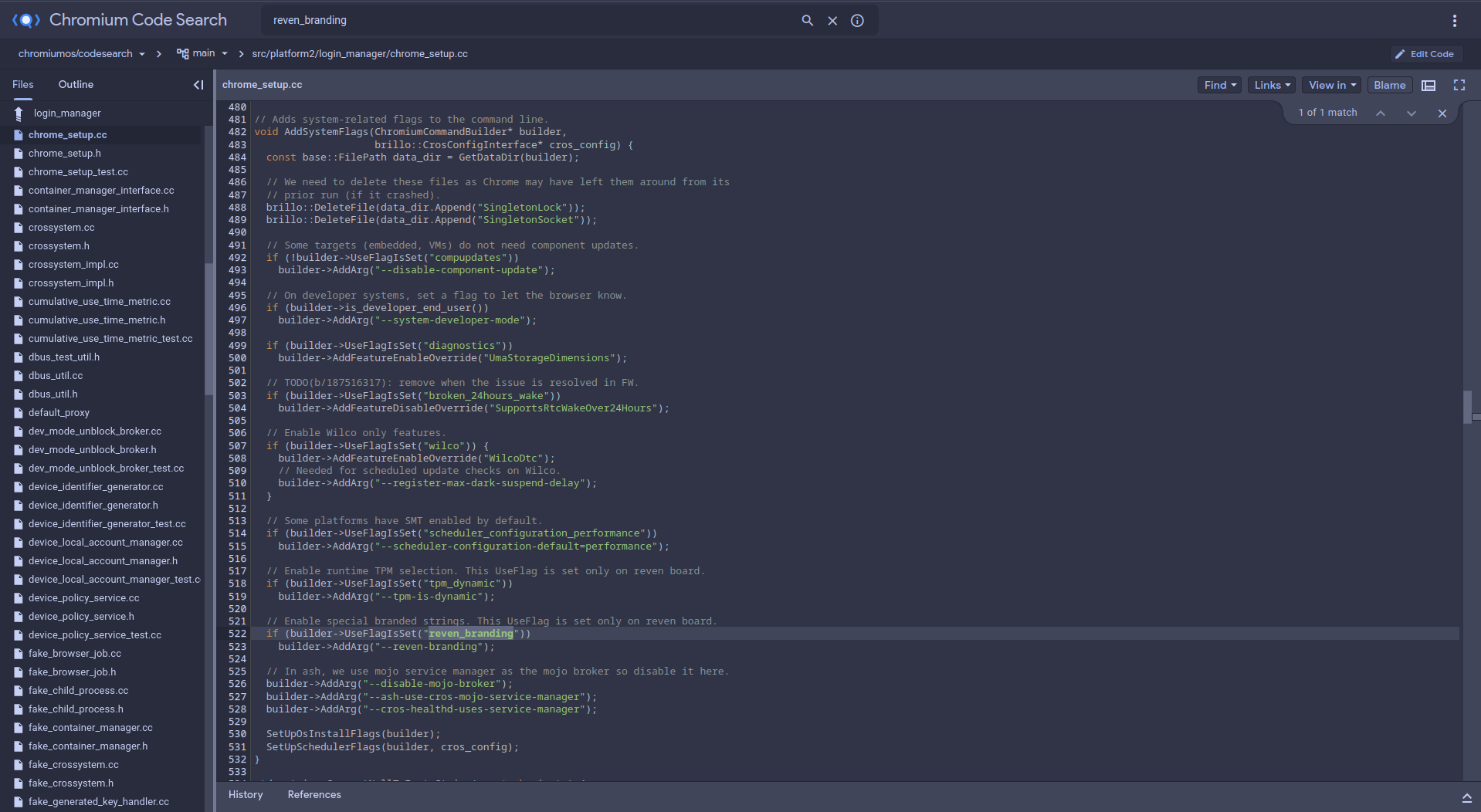
Task: Open the chromiumos/codesearch repository dropdown
Action: point(81,54)
